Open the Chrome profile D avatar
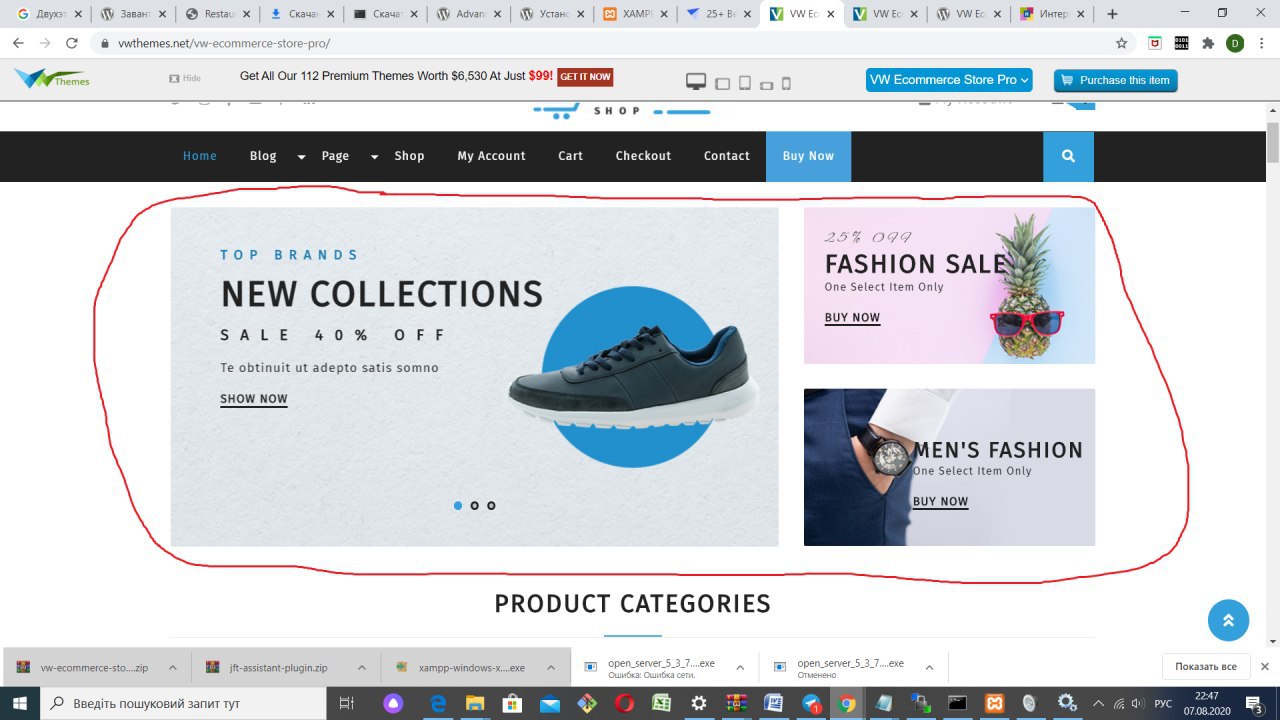 (x=1235, y=43)
